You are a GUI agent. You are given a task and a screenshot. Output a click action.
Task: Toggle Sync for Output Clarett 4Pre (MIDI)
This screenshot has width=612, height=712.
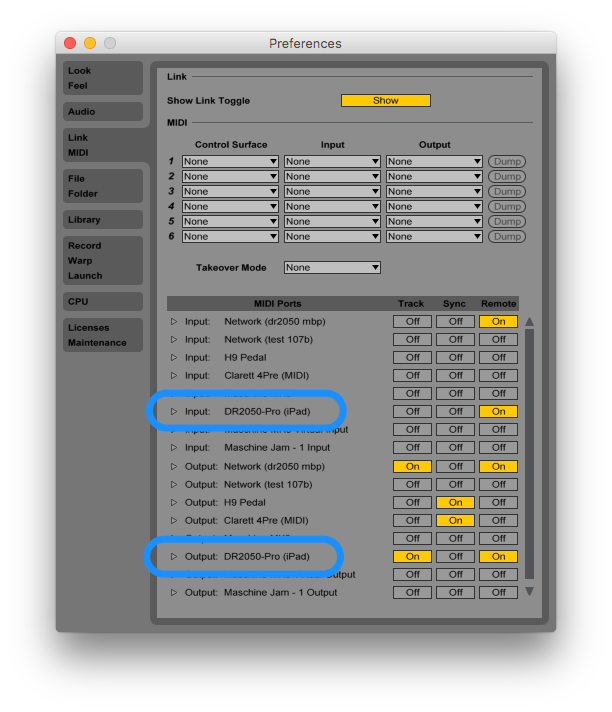[x=455, y=521]
